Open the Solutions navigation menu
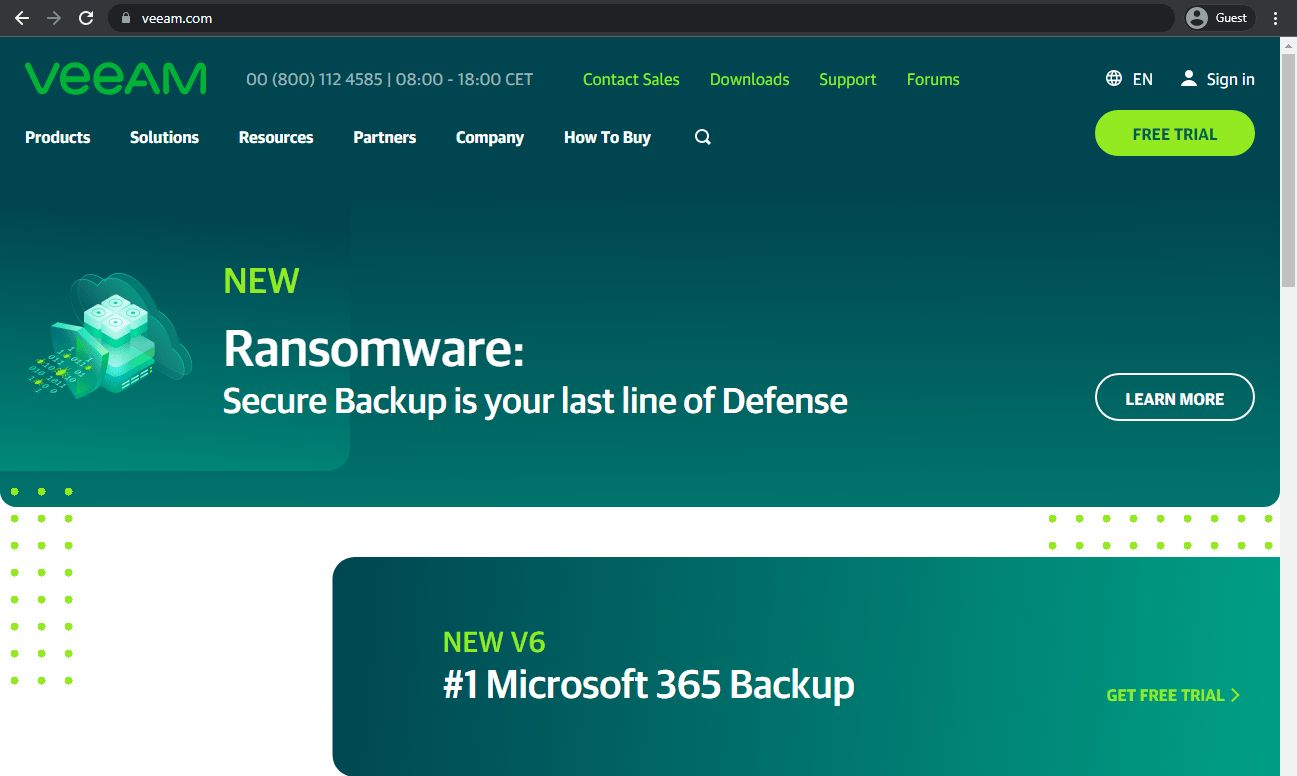 pos(164,137)
